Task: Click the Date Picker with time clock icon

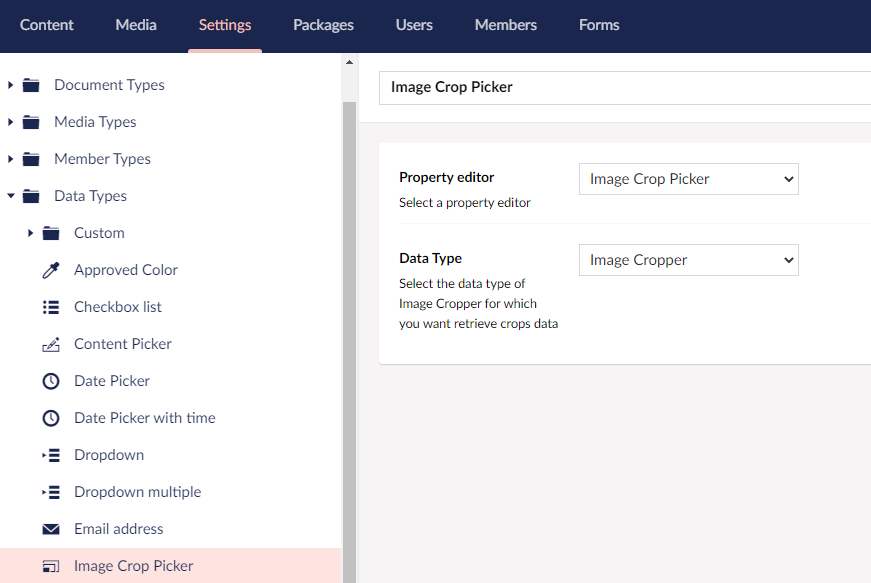Action: pyautogui.click(x=51, y=418)
